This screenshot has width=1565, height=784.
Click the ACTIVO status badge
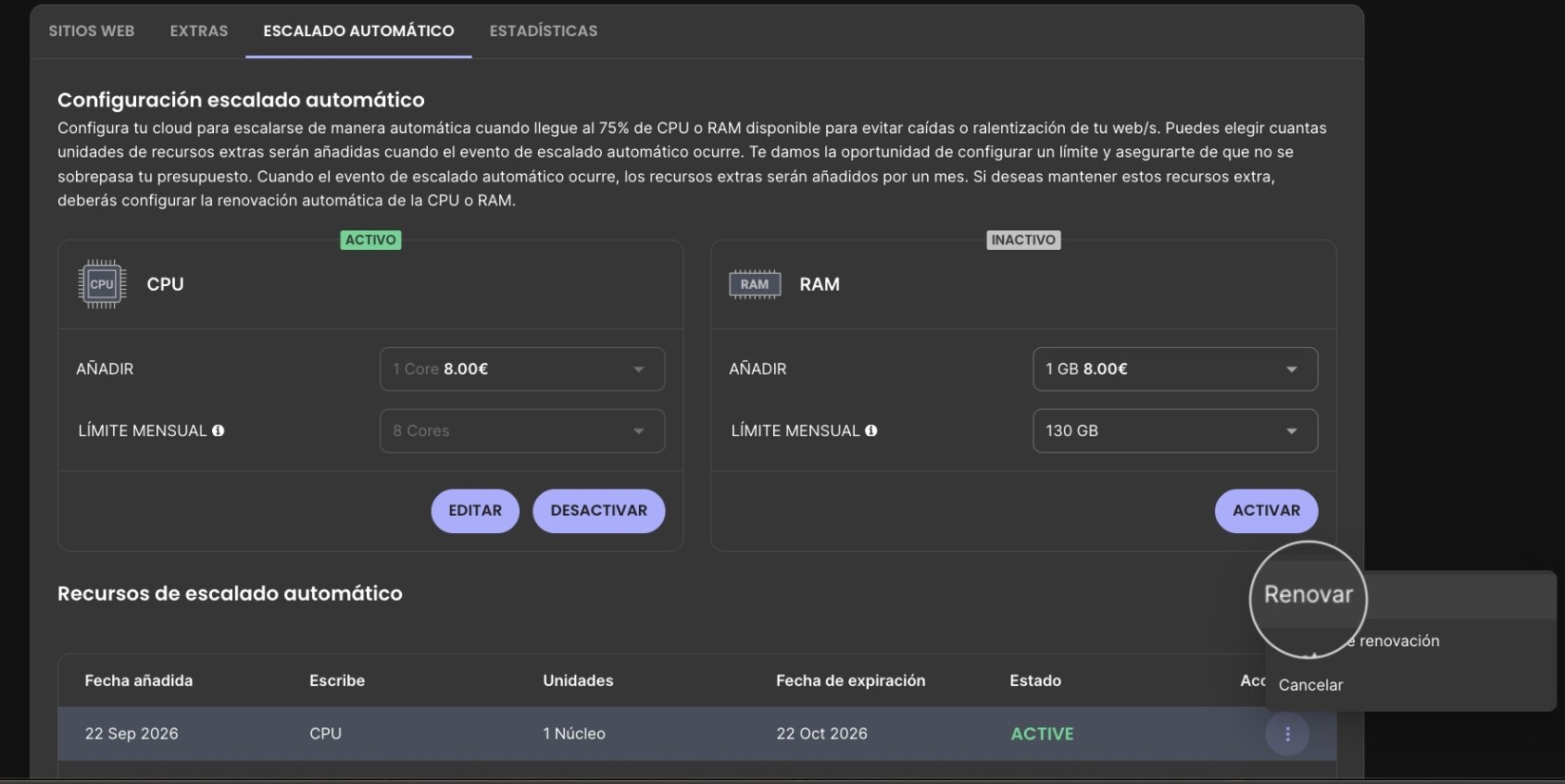click(x=371, y=240)
